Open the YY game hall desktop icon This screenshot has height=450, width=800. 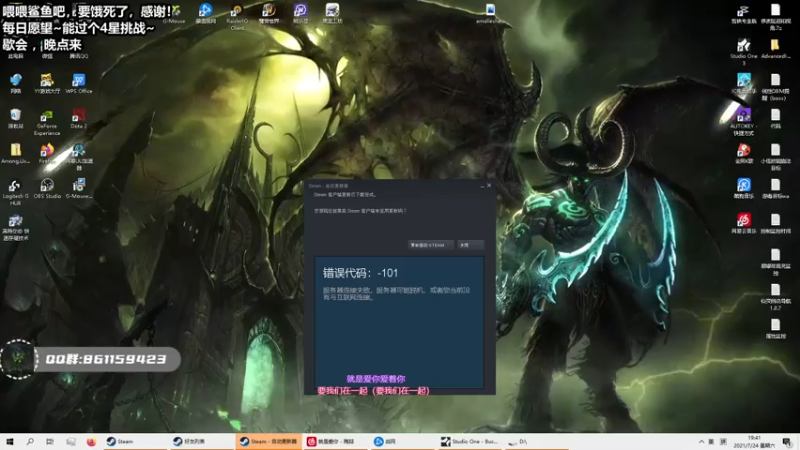(x=47, y=83)
